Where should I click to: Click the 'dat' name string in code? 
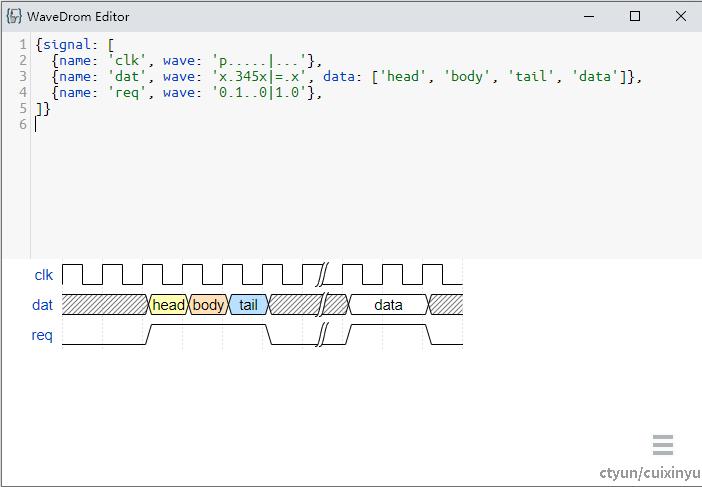point(127,77)
